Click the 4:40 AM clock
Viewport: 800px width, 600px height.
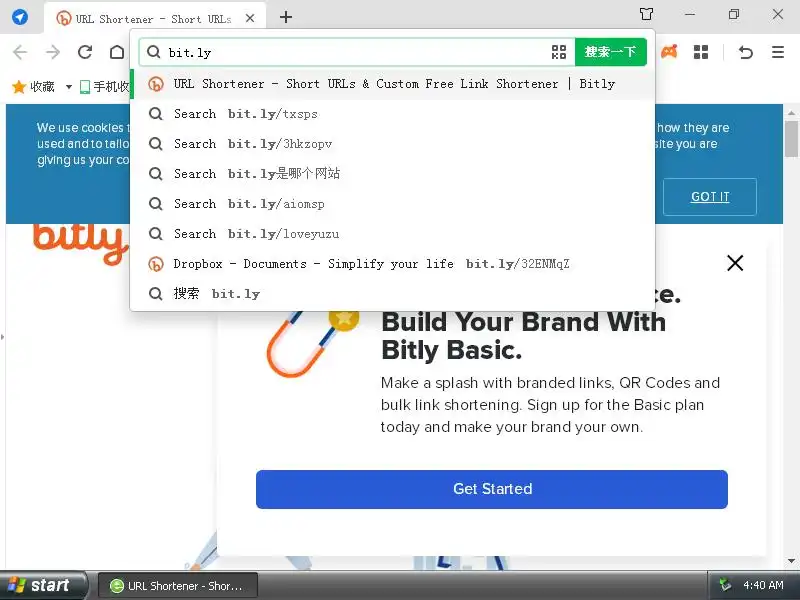coord(763,585)
